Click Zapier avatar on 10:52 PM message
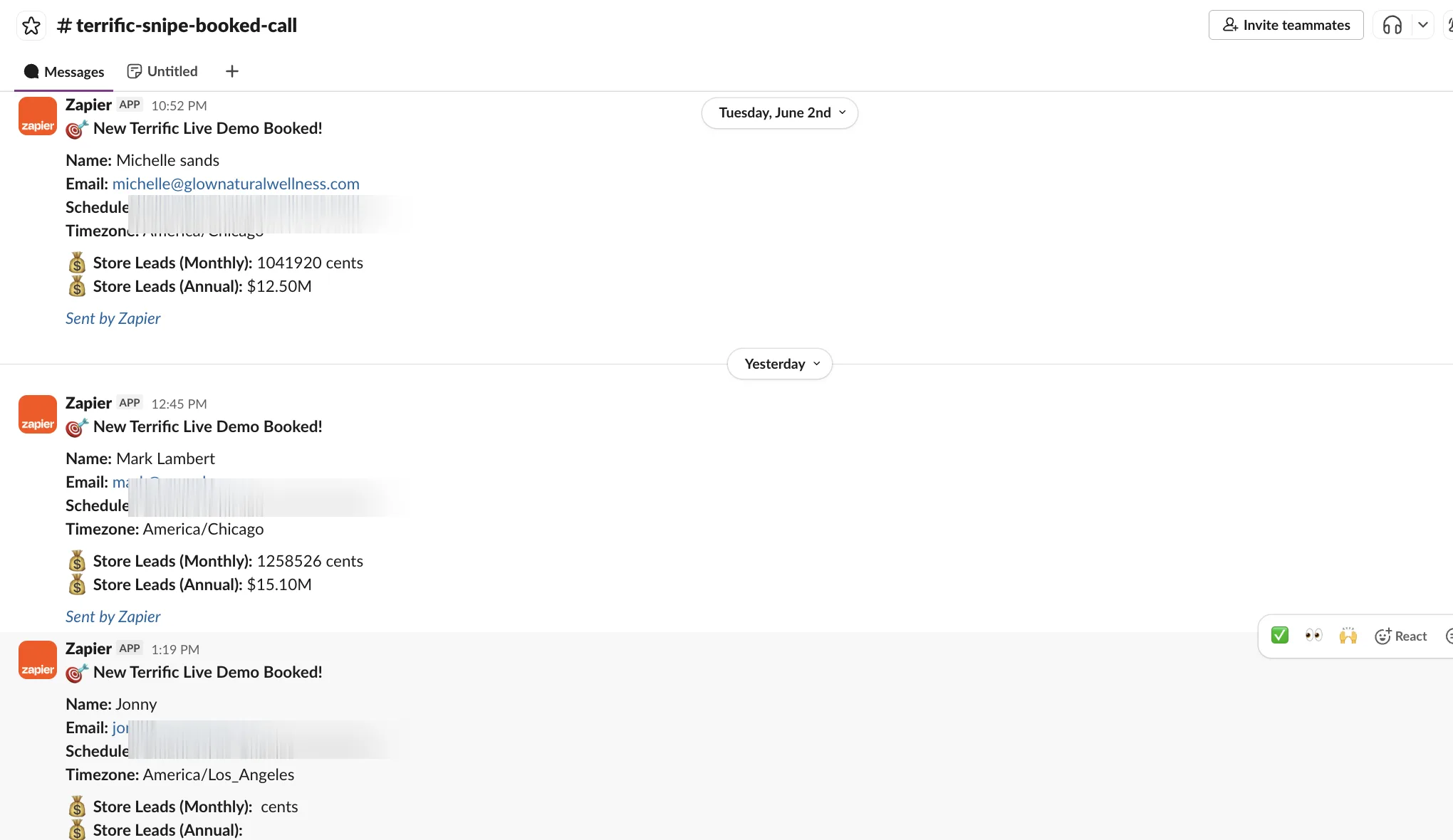The width and height of the screenshot is (1453, 840). click(x=37, y=116)
